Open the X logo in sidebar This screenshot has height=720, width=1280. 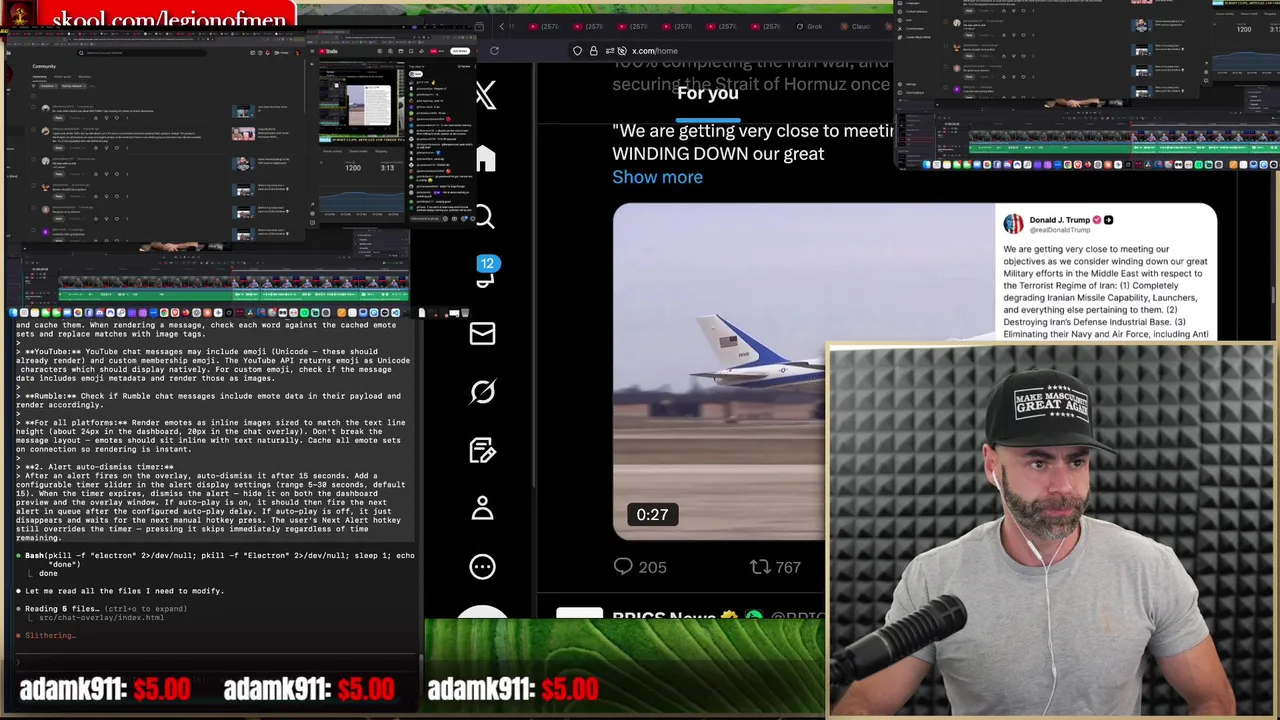point(485,96)
